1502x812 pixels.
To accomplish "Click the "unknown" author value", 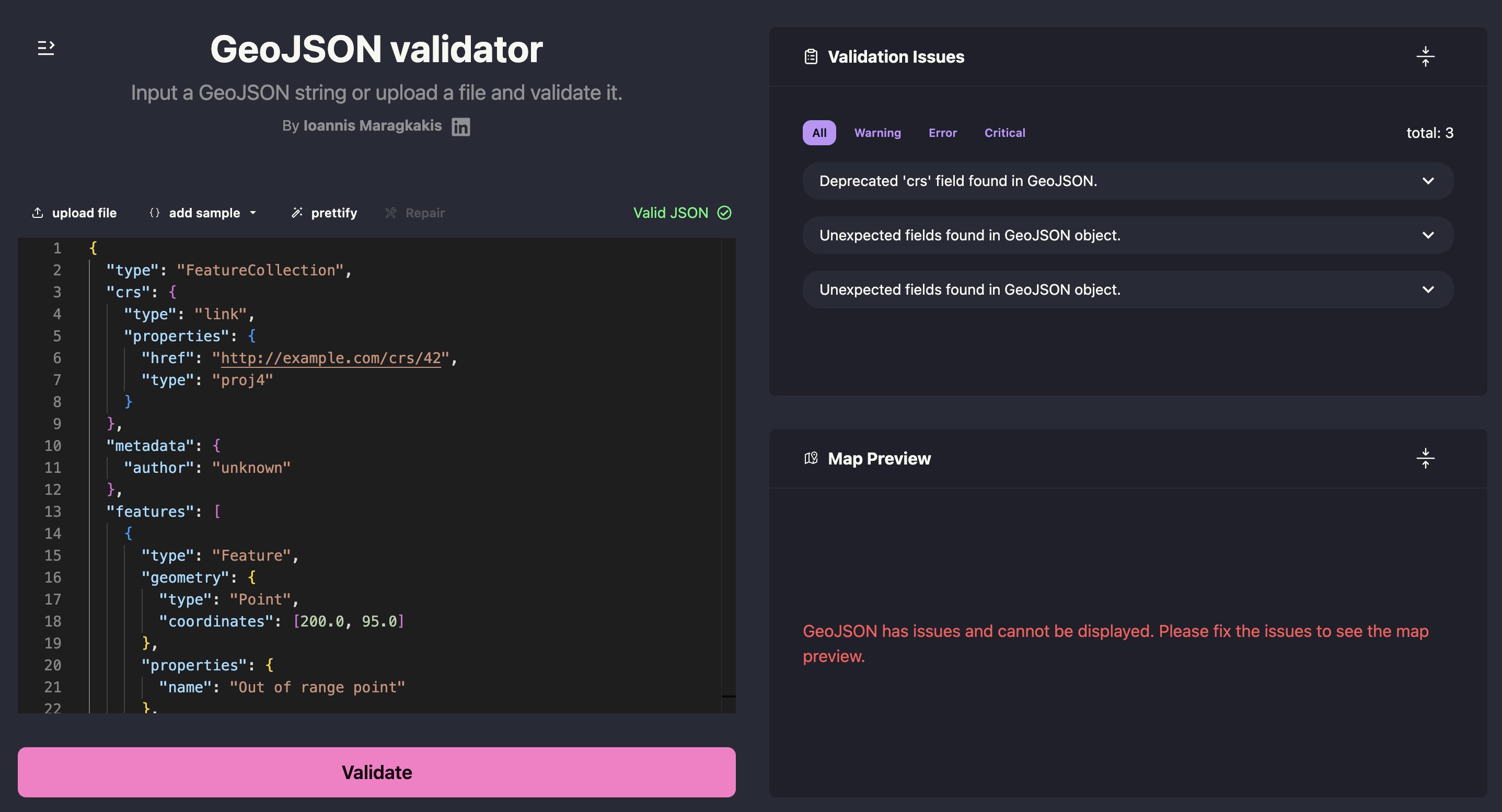I will point(251,468).
